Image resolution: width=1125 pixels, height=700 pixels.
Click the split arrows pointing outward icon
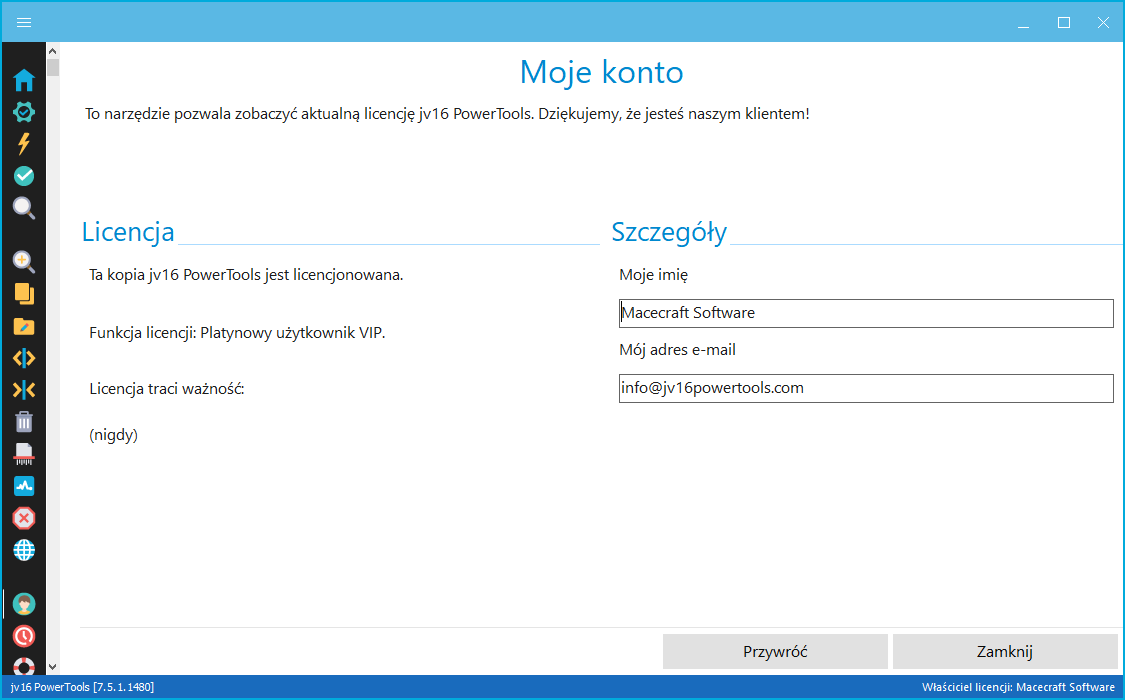[x=24, y=358]
